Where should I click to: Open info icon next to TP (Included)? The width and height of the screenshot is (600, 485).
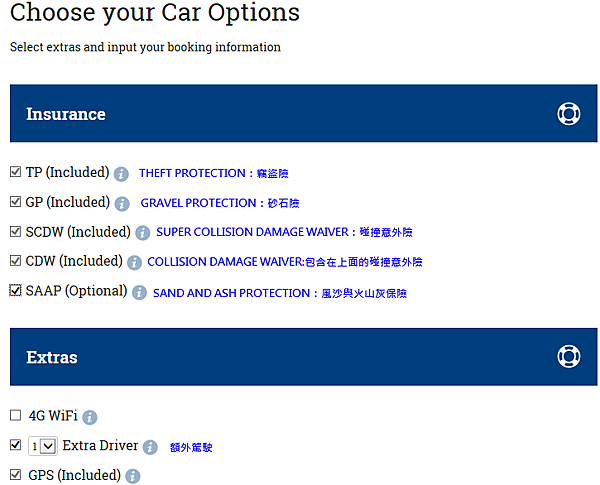121,174
